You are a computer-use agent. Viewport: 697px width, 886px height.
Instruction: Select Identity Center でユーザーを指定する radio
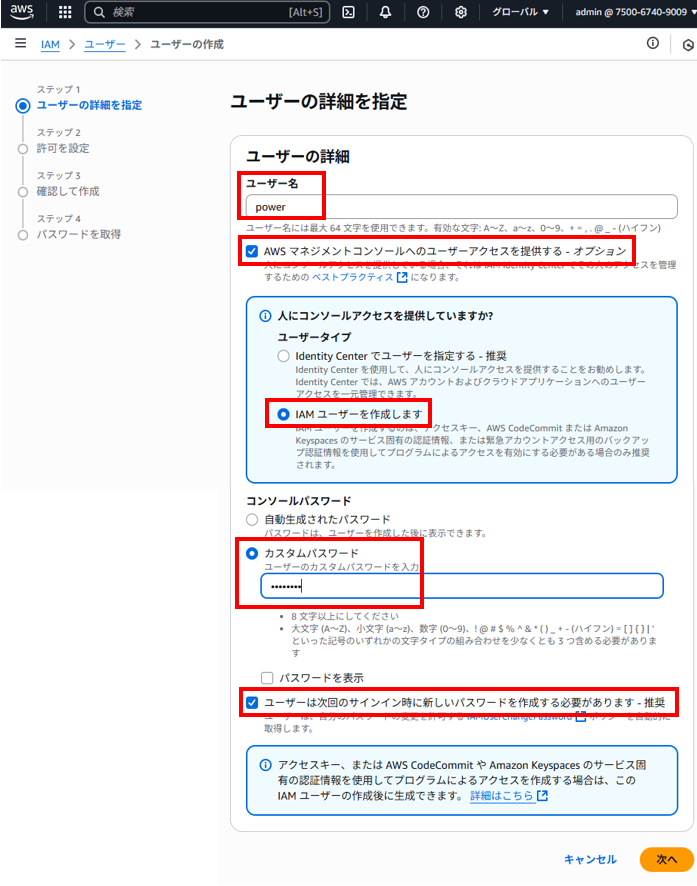click(x=283, y=356)
